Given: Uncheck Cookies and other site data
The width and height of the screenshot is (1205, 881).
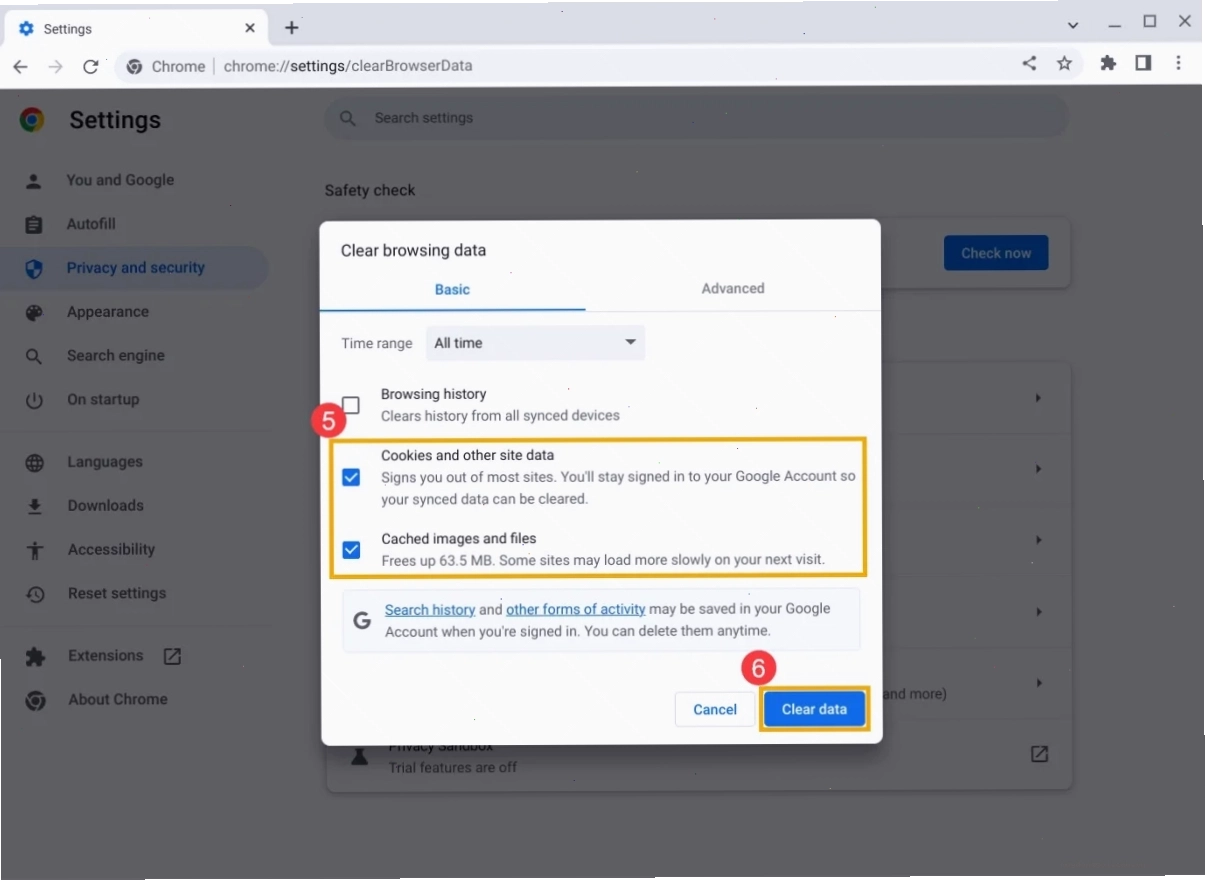Looking at the screenshot, I should click(351, 477).
